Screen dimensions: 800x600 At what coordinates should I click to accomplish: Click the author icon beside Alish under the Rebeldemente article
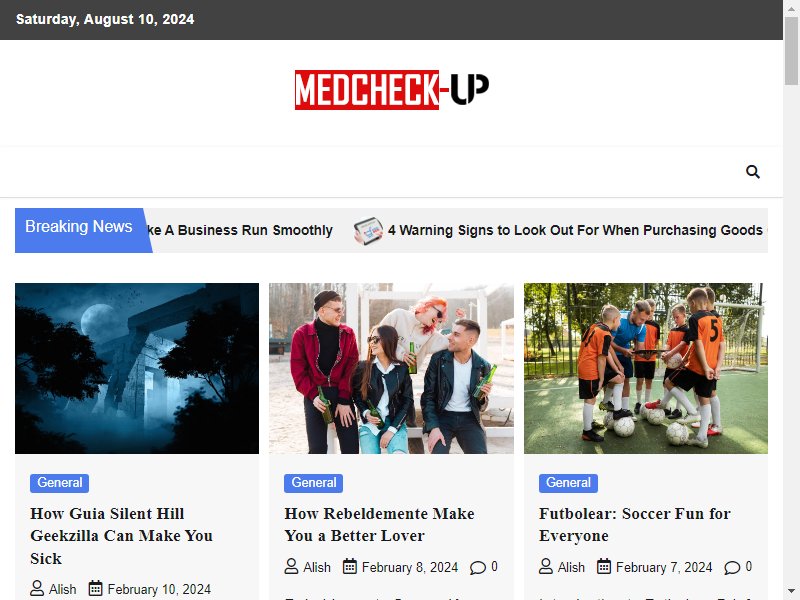click(x=291, y=566)
